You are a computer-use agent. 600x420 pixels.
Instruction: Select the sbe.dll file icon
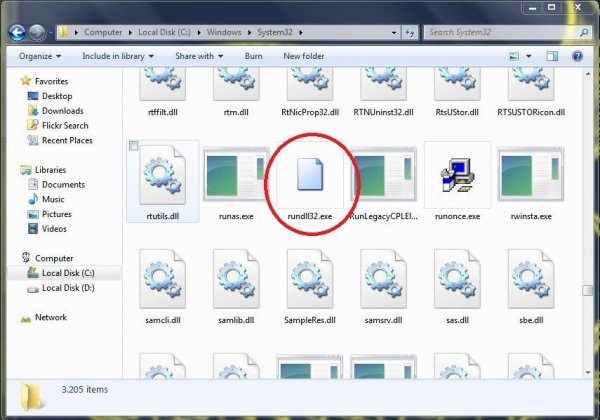(531, 279)
